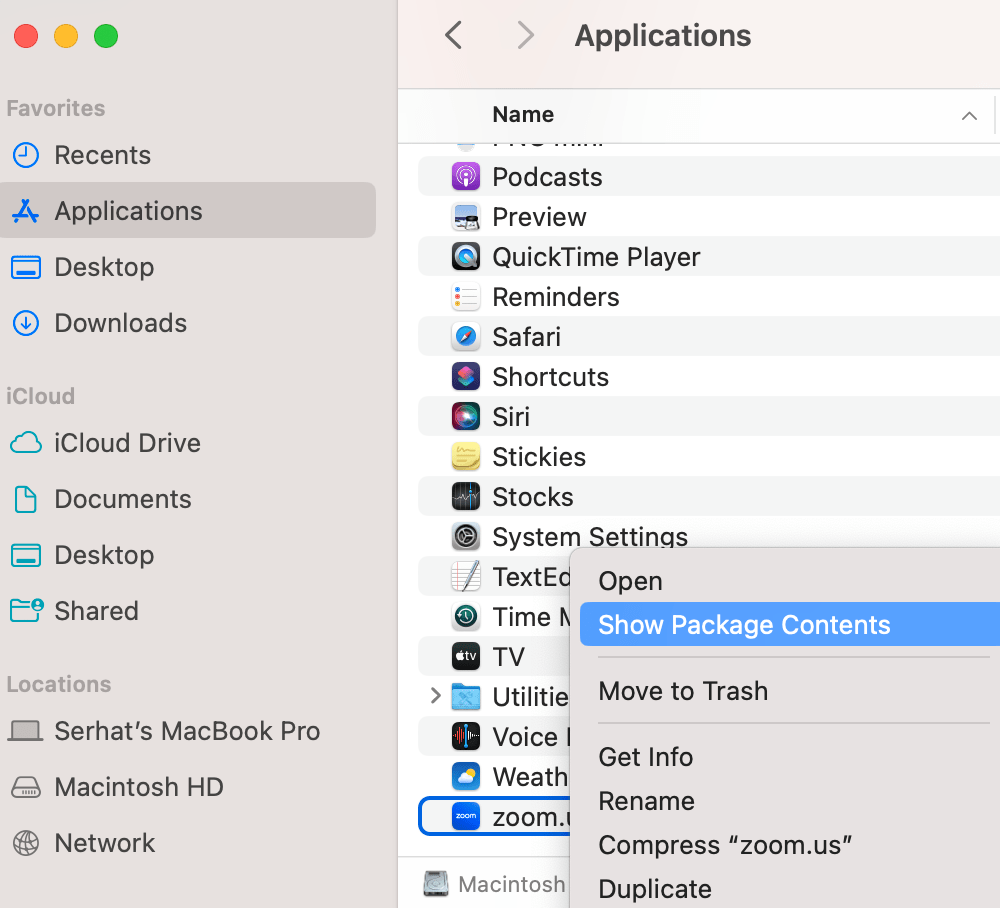Click the Time Machine app icon
The height and width of the screenshot is (908, 1000).
466,617
